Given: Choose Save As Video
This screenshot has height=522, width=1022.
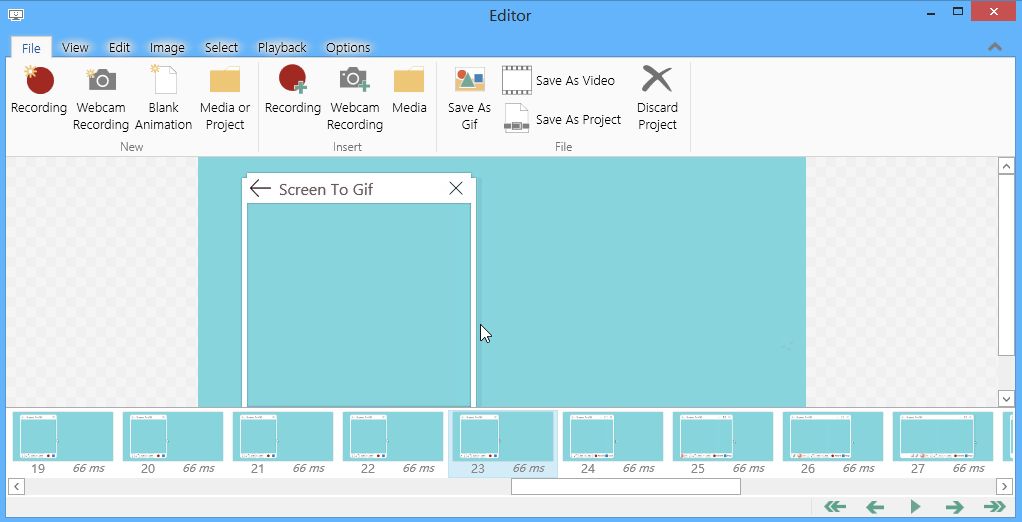Looking at the screenshot, I should (559, 80).
